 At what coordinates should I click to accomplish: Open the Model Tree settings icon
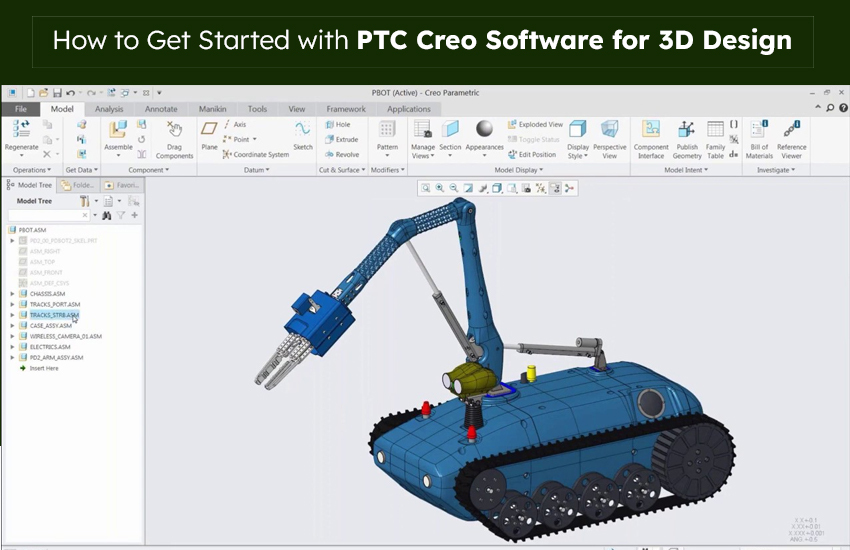[x=85, y=202]
